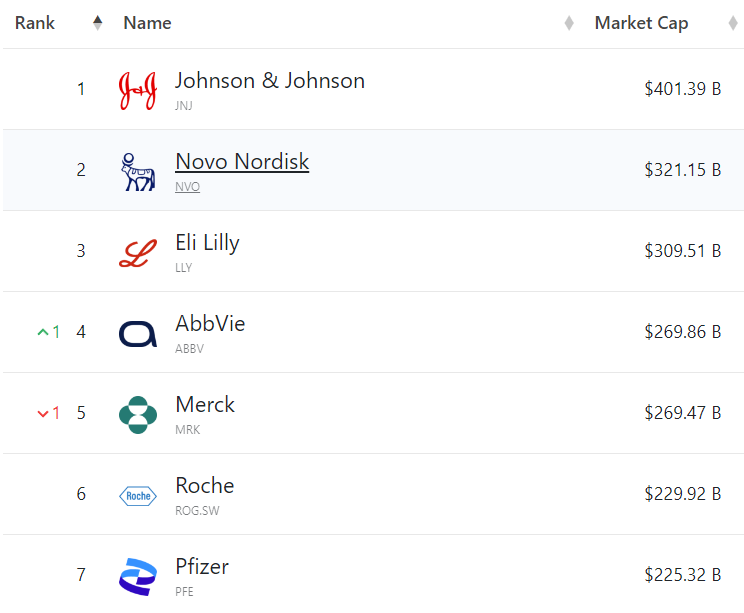Viewport: 744px width, 613px height.
Task: Click the AbbVie logo icon
Action: (138, 333)
